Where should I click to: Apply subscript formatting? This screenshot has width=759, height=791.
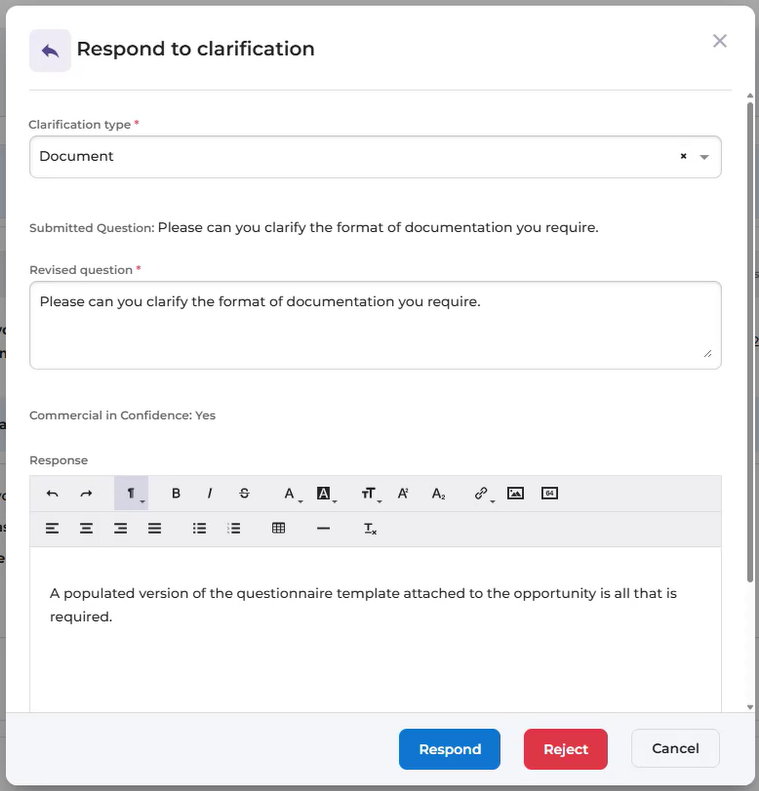pos(438,493)
